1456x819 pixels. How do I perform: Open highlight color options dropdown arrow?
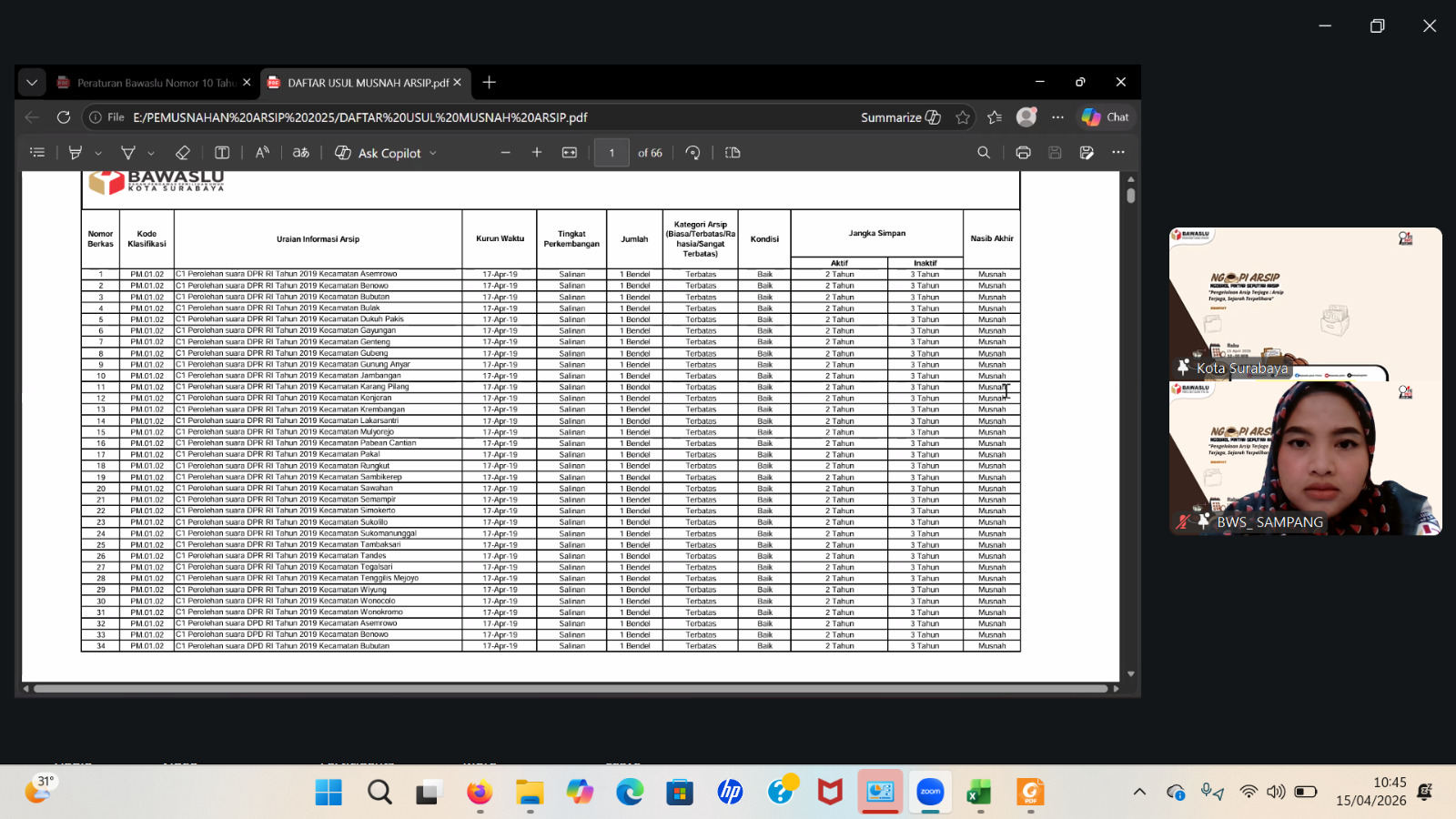tap(98, 153)
